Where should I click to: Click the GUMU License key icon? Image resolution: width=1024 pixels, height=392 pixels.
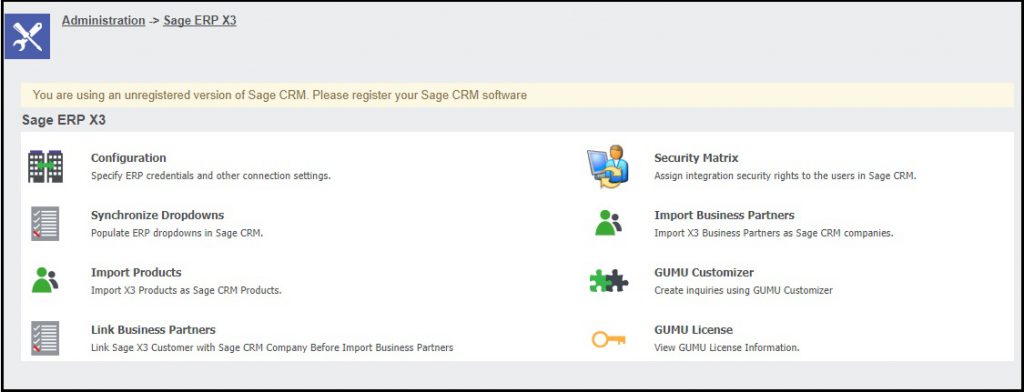click(609, 339)
